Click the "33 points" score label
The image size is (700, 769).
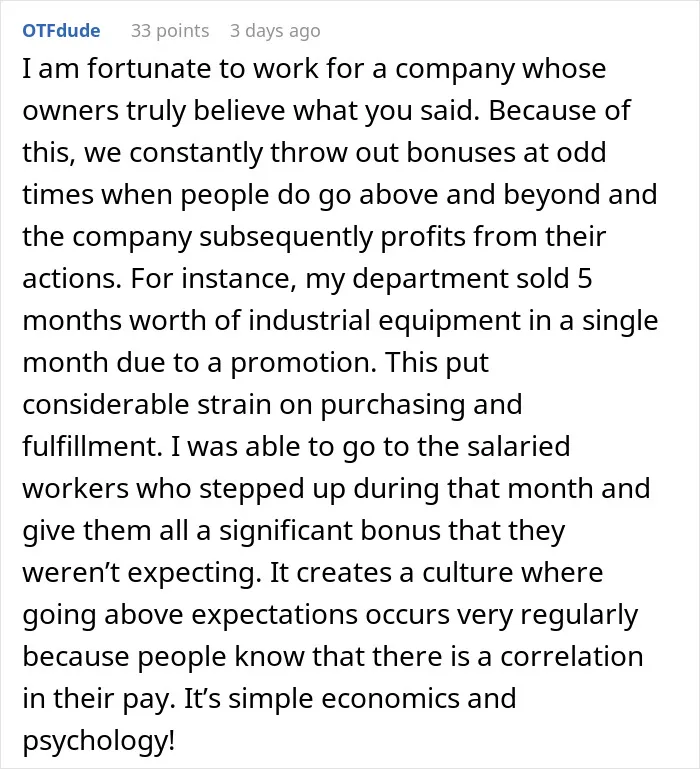[170, 30]
